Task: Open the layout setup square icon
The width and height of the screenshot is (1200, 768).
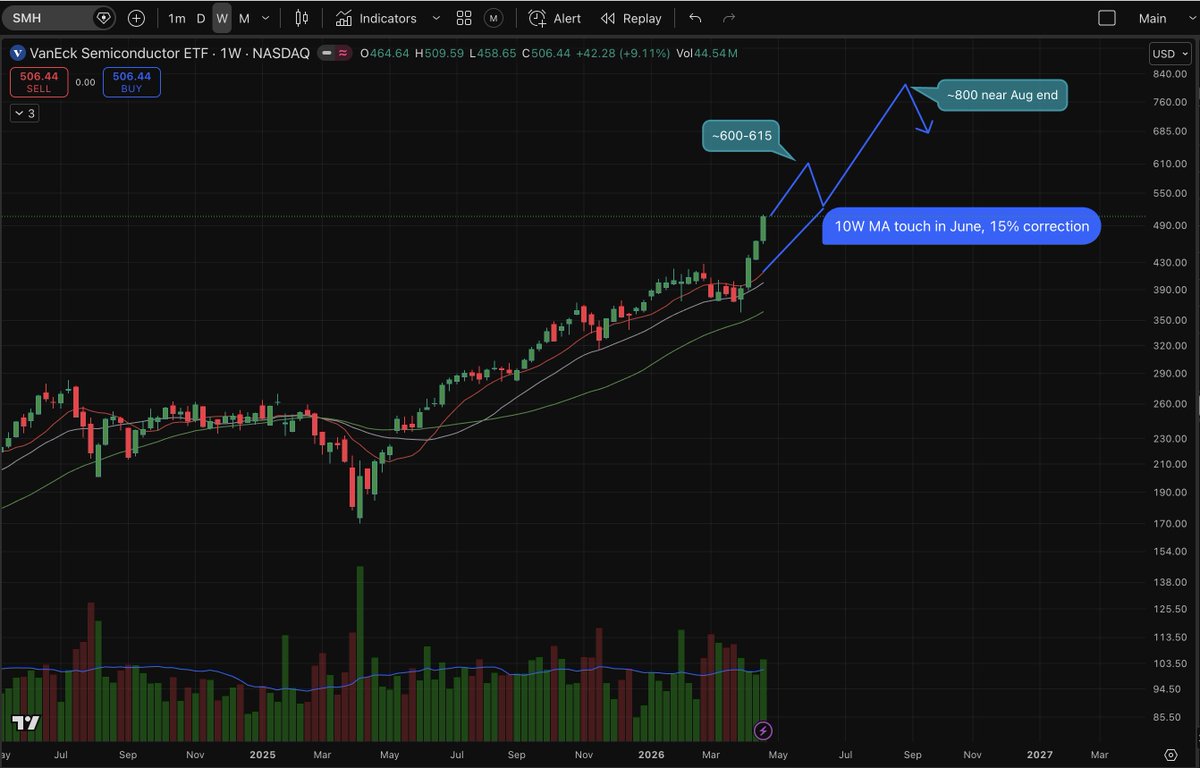Action: (x=1107, y=18)
